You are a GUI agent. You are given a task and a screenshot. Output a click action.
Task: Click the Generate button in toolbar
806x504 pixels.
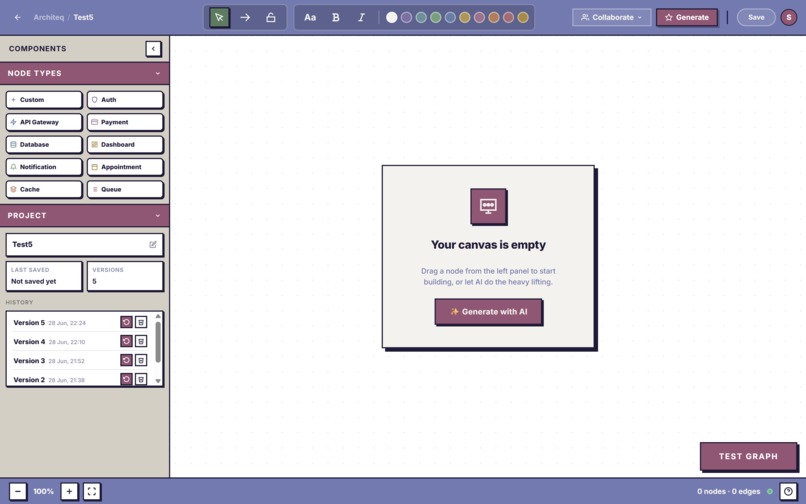[x=687, y=17]
